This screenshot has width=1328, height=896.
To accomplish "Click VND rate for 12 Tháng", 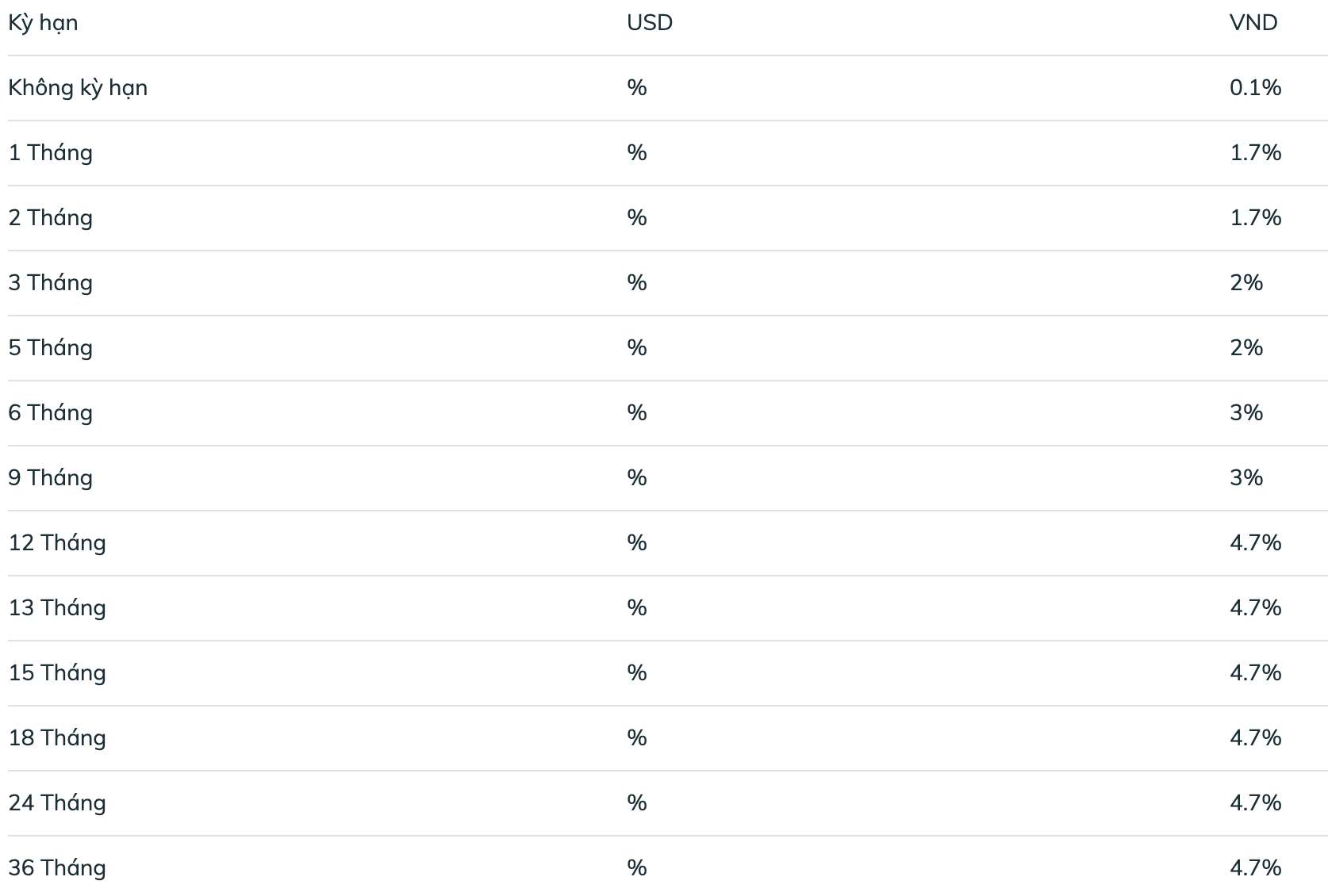I will coord(1256,543).
